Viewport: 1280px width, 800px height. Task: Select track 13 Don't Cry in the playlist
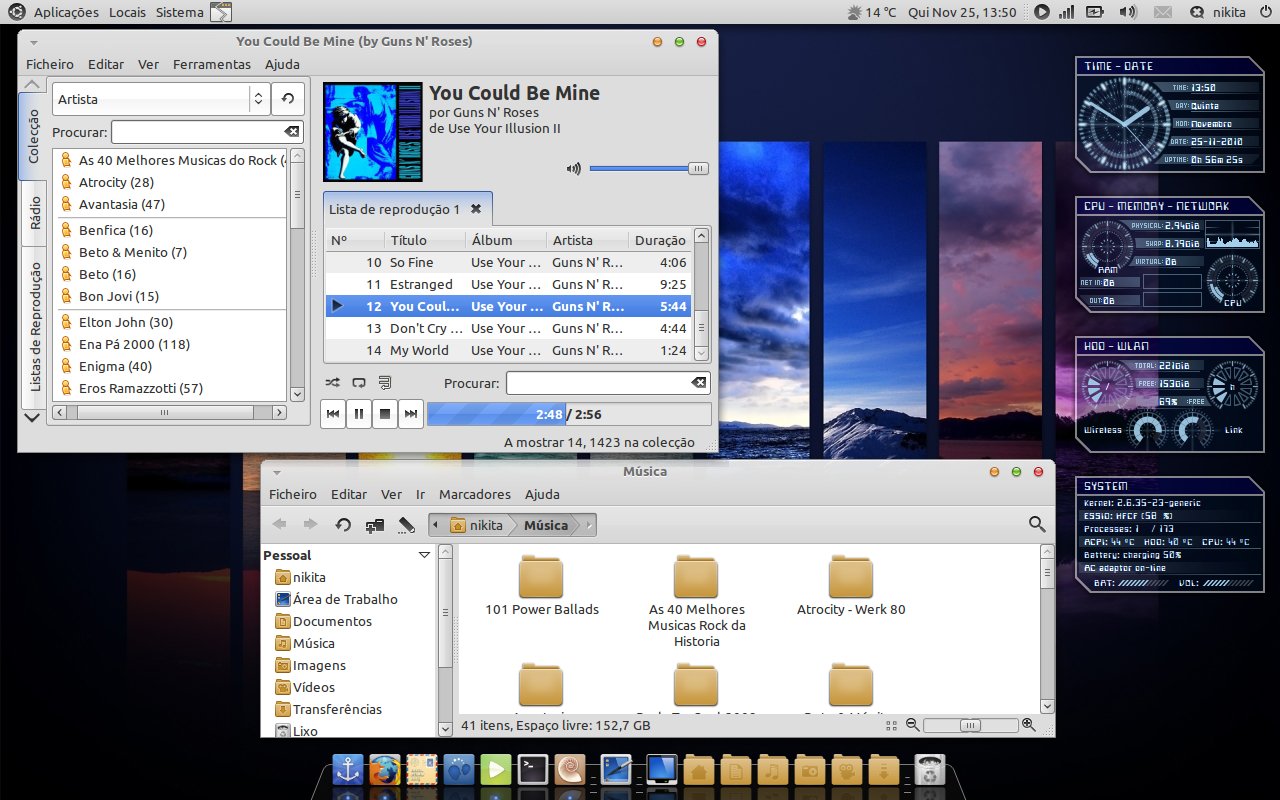coord(508,328)
